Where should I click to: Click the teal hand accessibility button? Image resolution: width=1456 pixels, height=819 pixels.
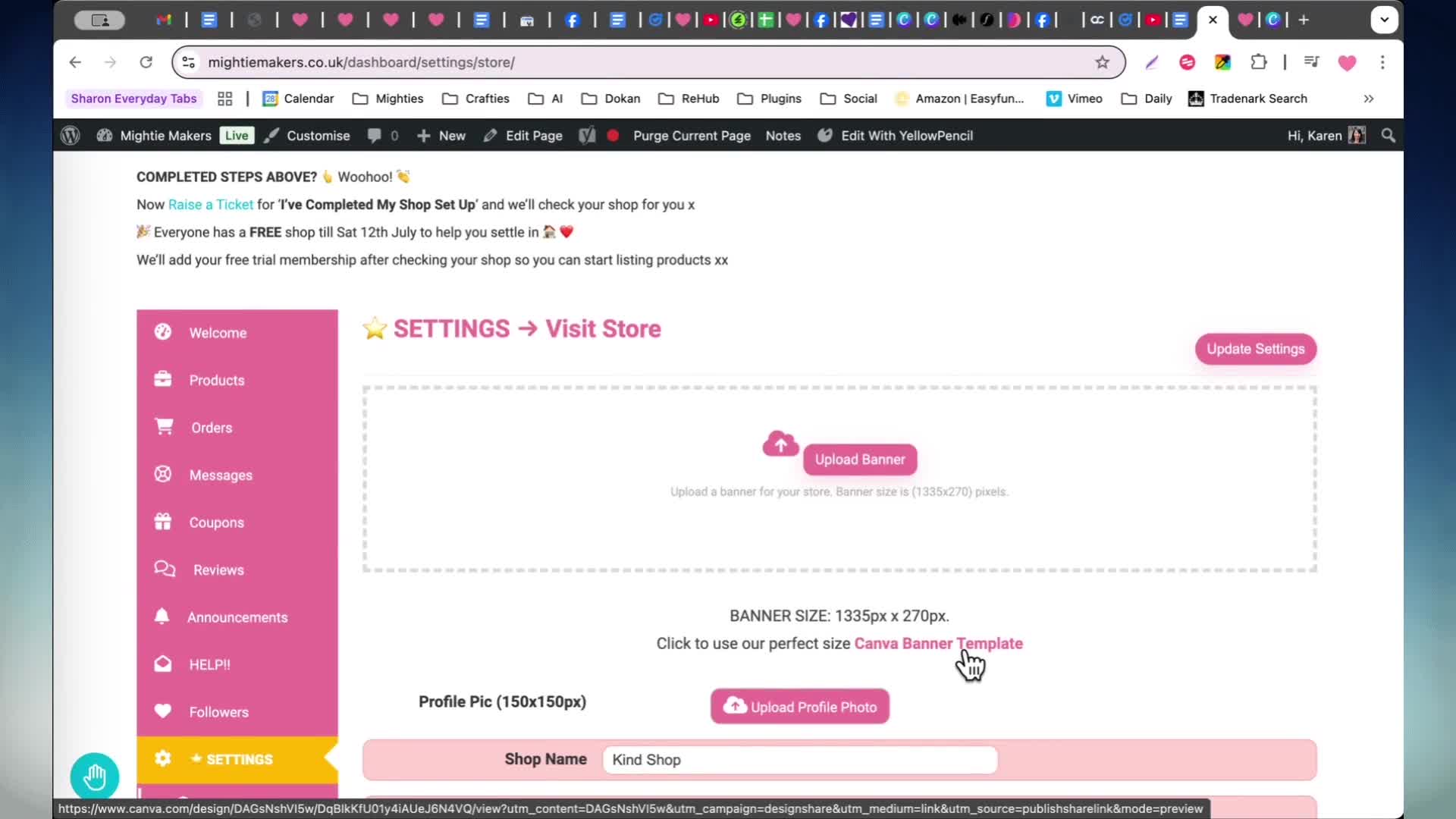[x=95, y=777]
